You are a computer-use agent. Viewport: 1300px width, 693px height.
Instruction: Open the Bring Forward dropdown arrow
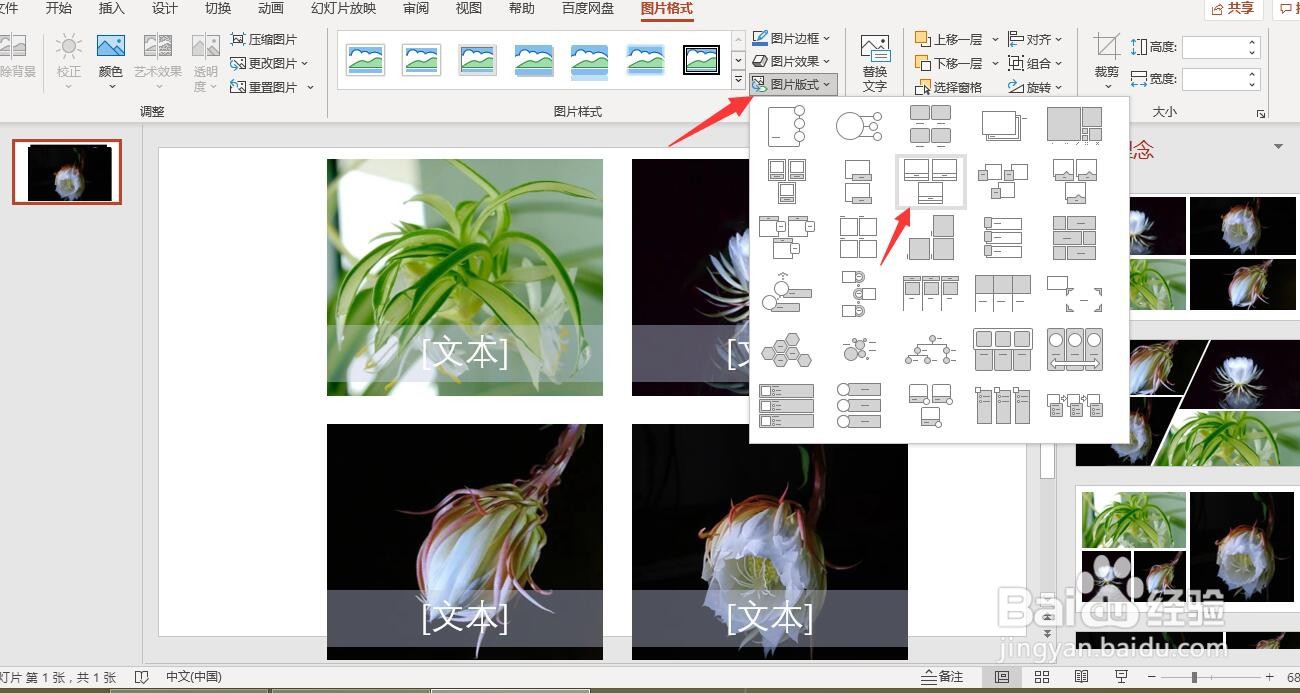pos(995,39)
